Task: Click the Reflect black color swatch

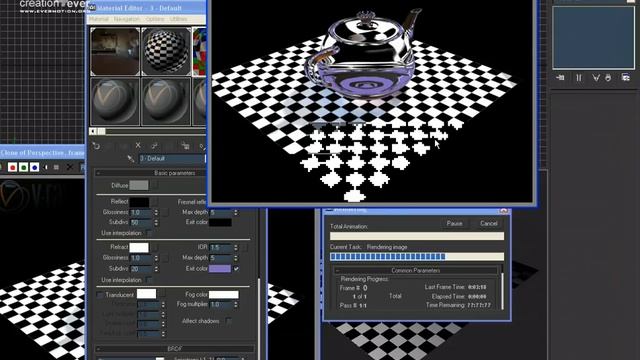Action: click(139, 202)
